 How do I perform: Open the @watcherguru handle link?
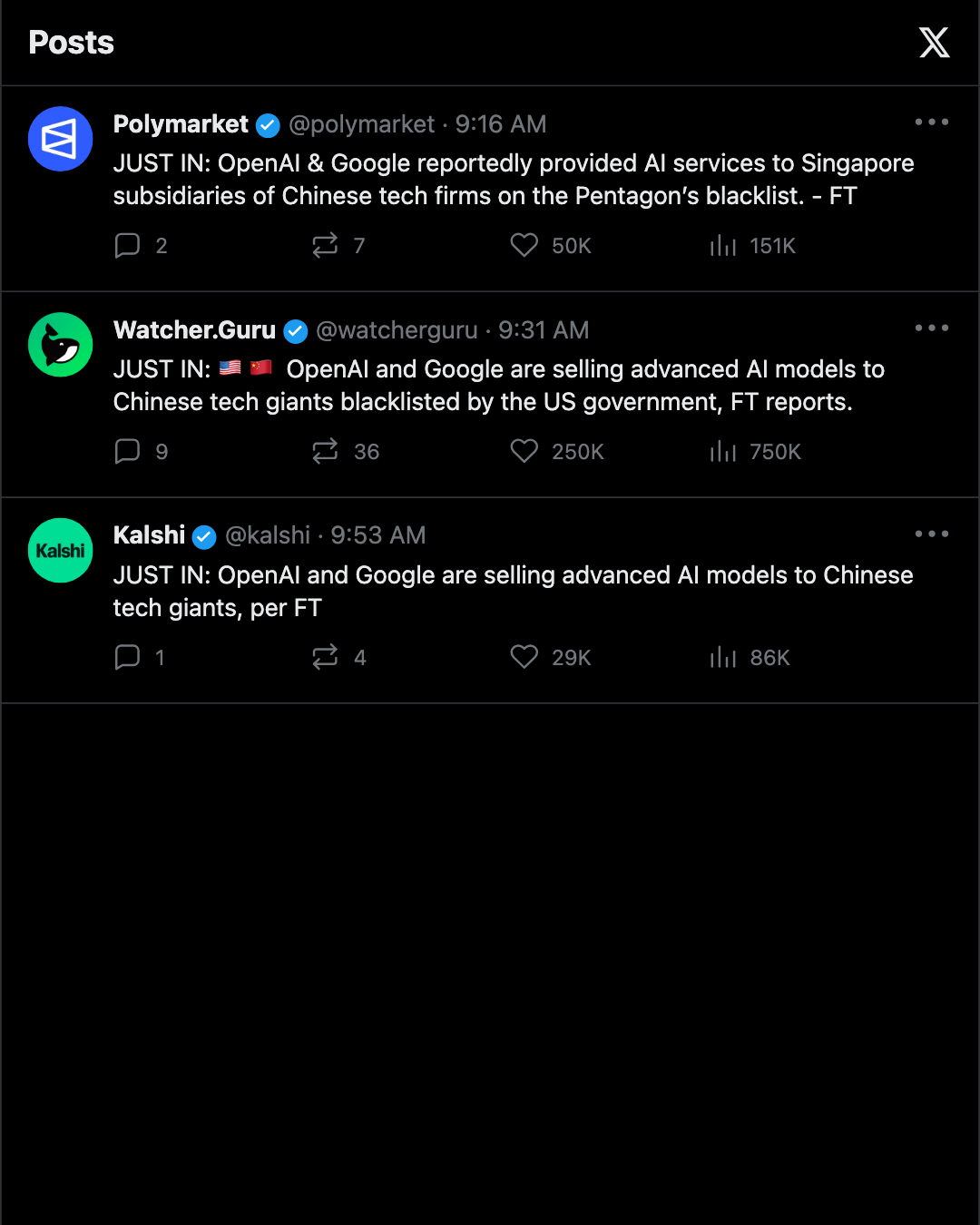[397, 330]
